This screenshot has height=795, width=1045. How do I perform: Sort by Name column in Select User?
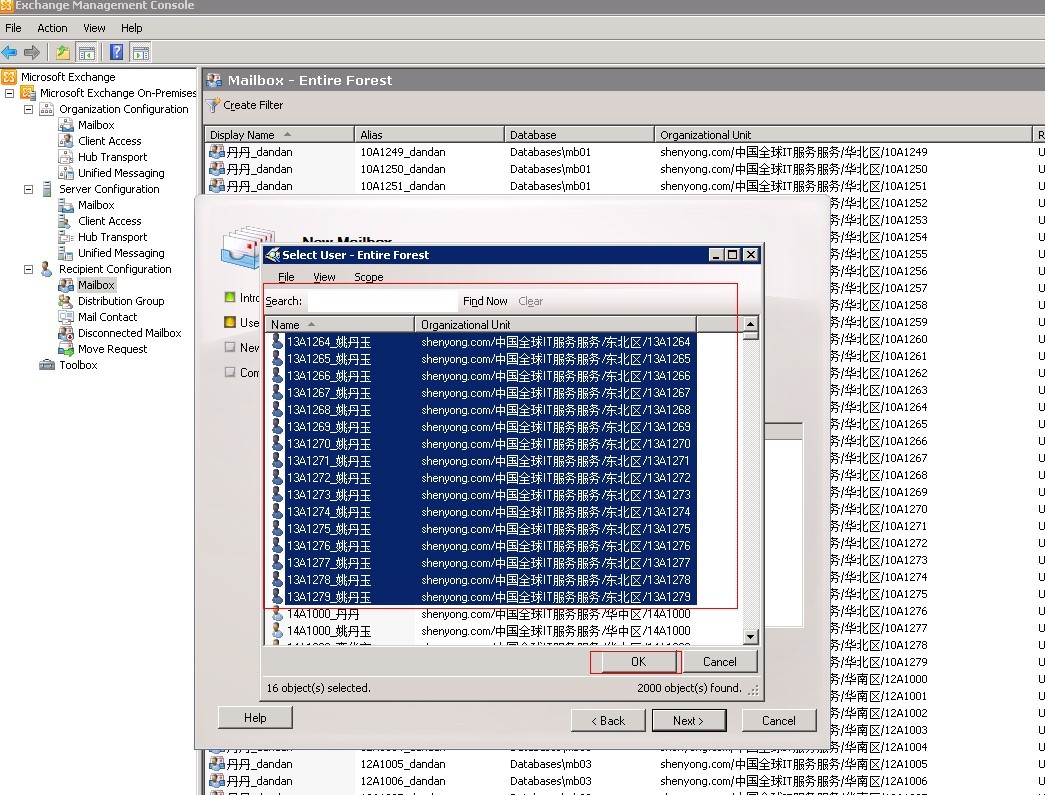pyautogui.click(x=340, y=325)
